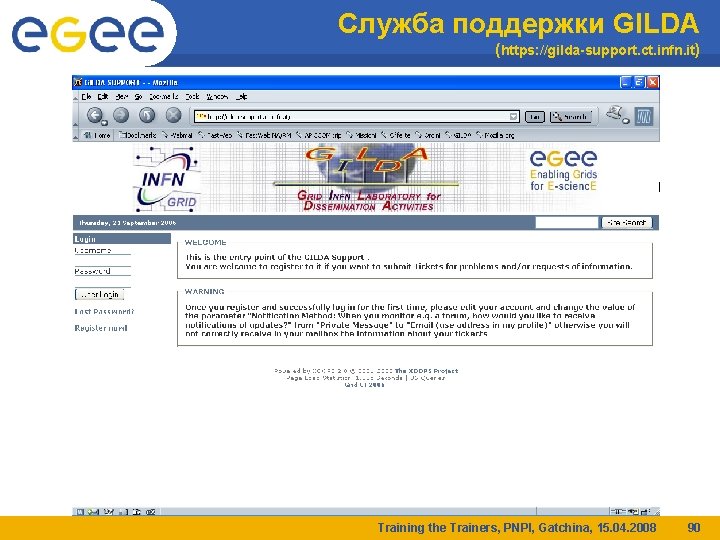Stop loading with the Stop button

pos(173,115)
